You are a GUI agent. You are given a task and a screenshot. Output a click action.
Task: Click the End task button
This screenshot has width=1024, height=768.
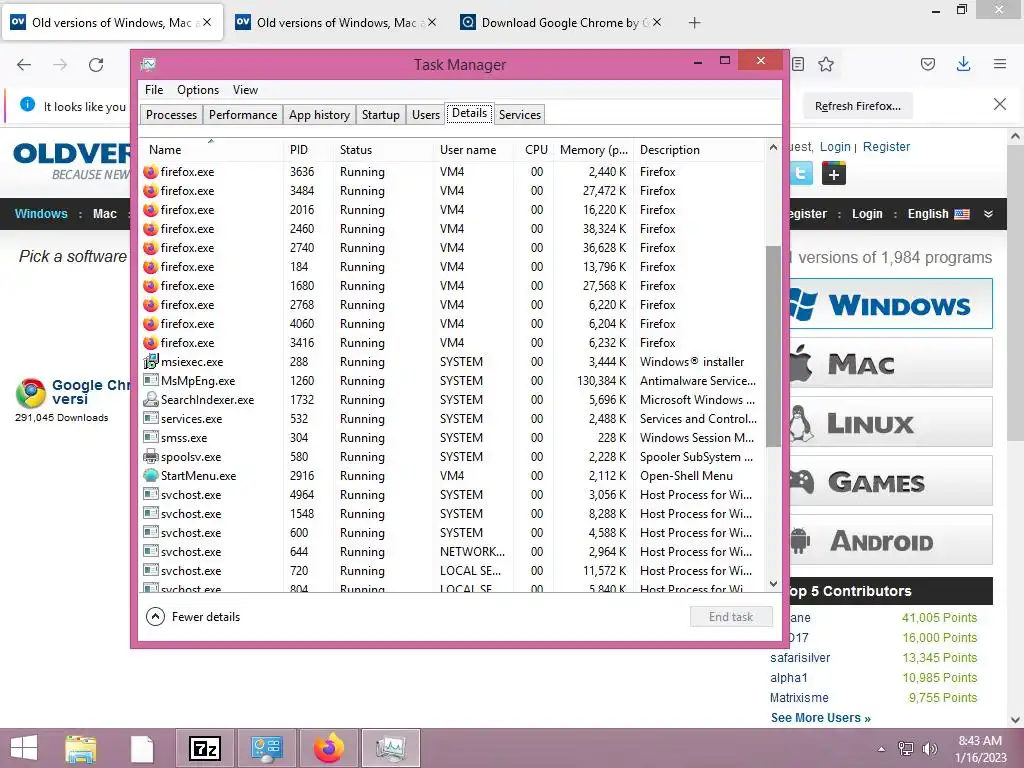(x=731, y=616)
